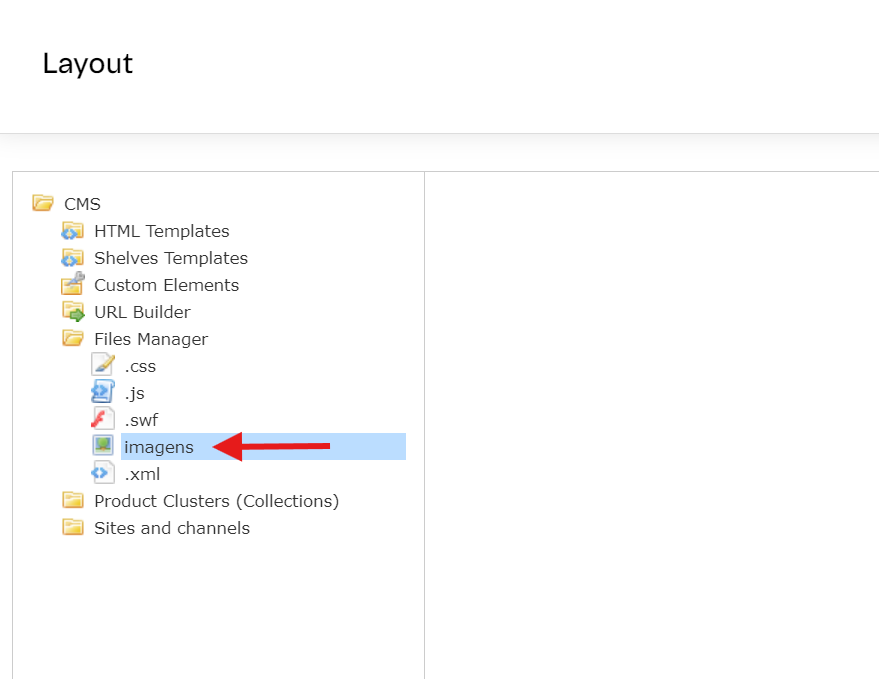879x679 pixels.
Task: Select the highlighted imagens tree item
Action: click(160, 446)
